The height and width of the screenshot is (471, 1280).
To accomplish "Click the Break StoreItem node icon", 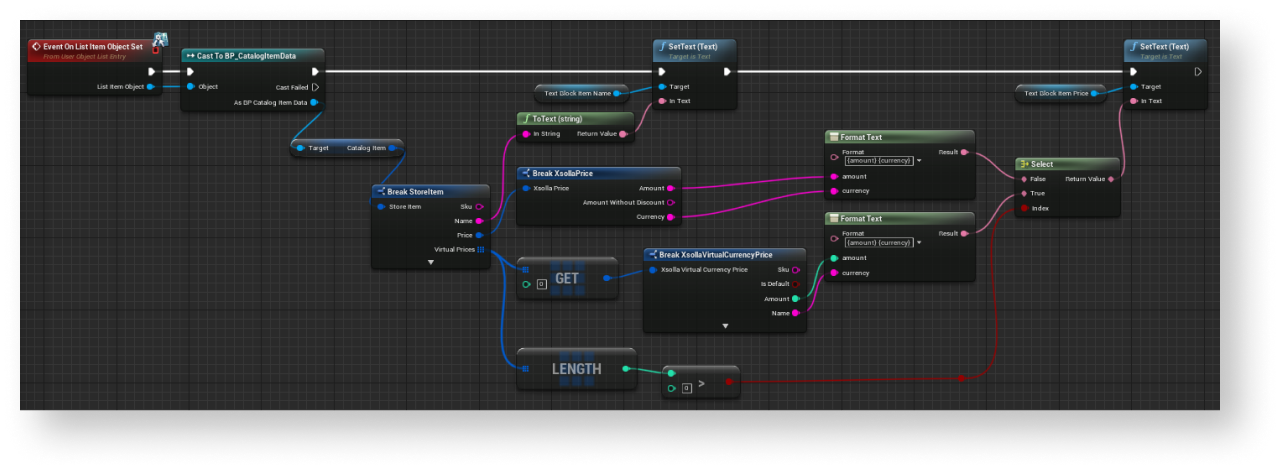I will click(x=380, y=191).
